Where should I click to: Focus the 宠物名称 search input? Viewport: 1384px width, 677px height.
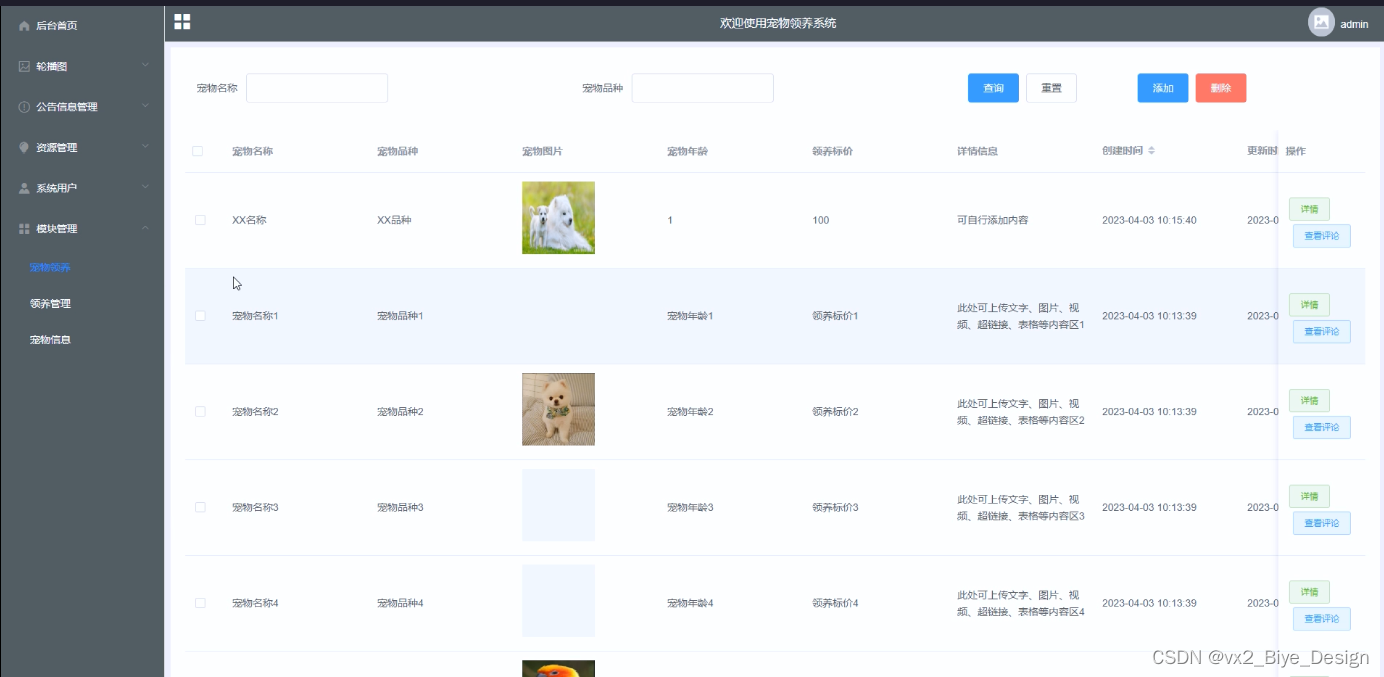[317, 88]
